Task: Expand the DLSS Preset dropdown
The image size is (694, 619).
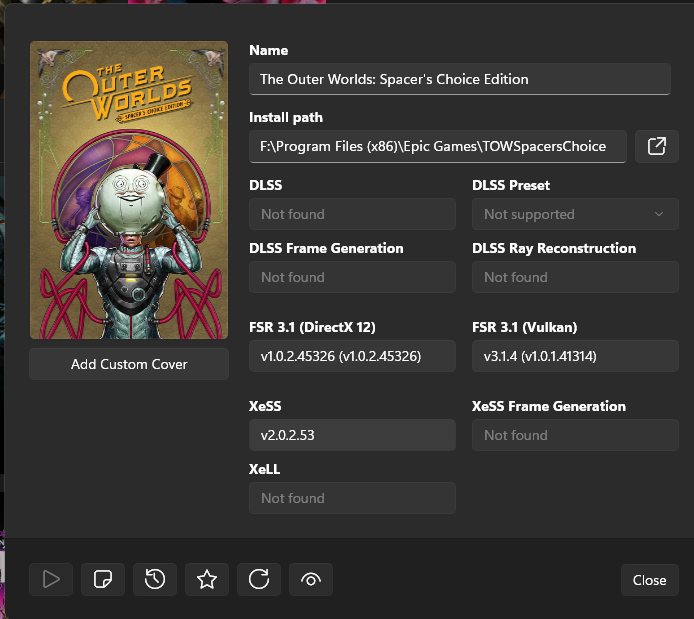Action: pos(575,214)
